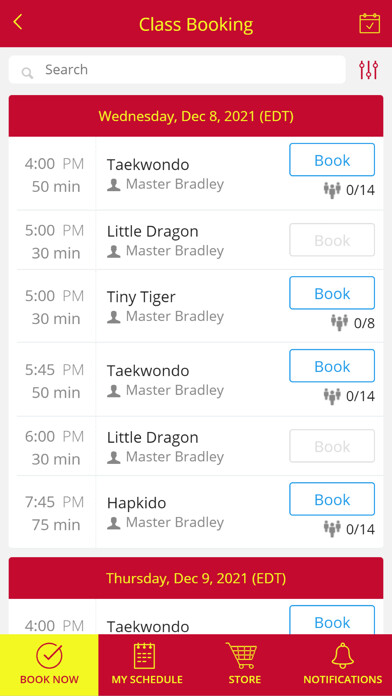The width and height of the screenshot is (392, 696).
Task: Click the Search input field
Action: tap(177, 70)
